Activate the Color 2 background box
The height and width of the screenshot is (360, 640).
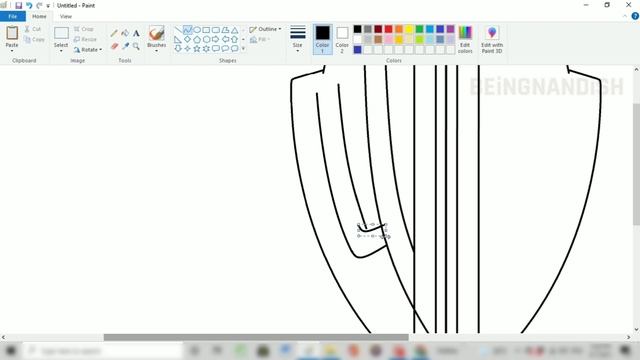[342, 39]
